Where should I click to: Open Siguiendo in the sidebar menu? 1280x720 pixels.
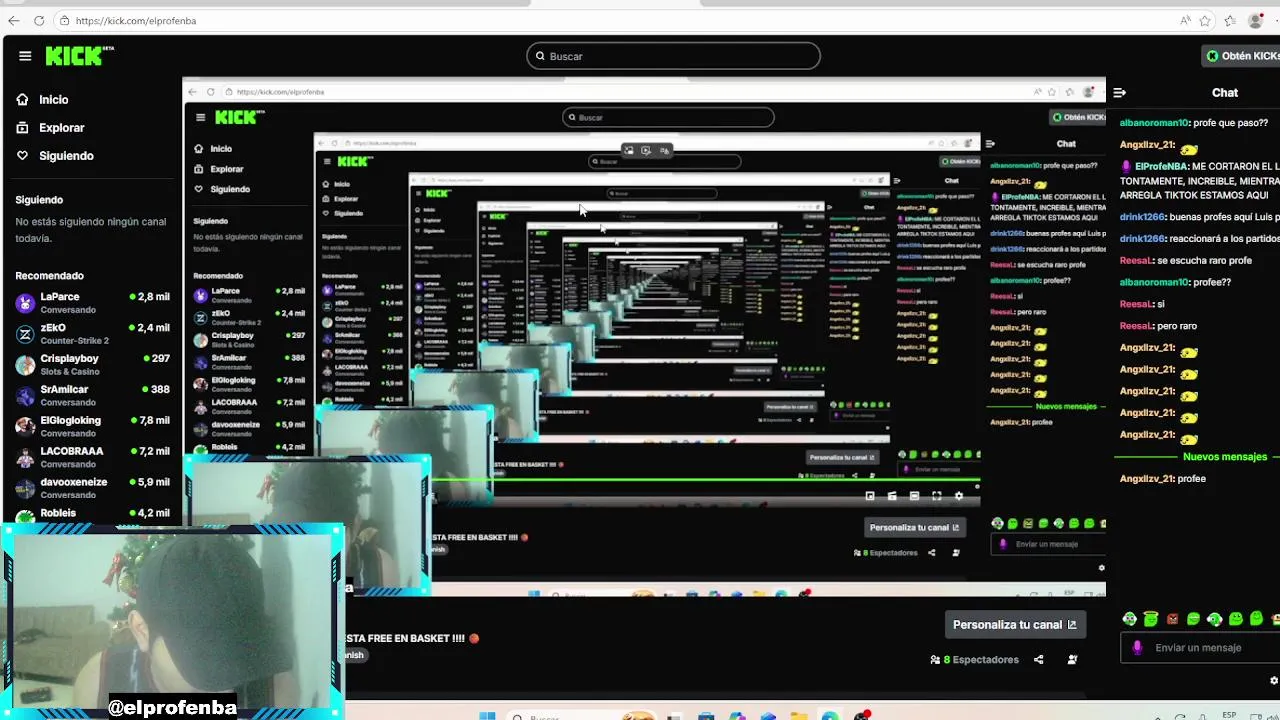[66, 156]
